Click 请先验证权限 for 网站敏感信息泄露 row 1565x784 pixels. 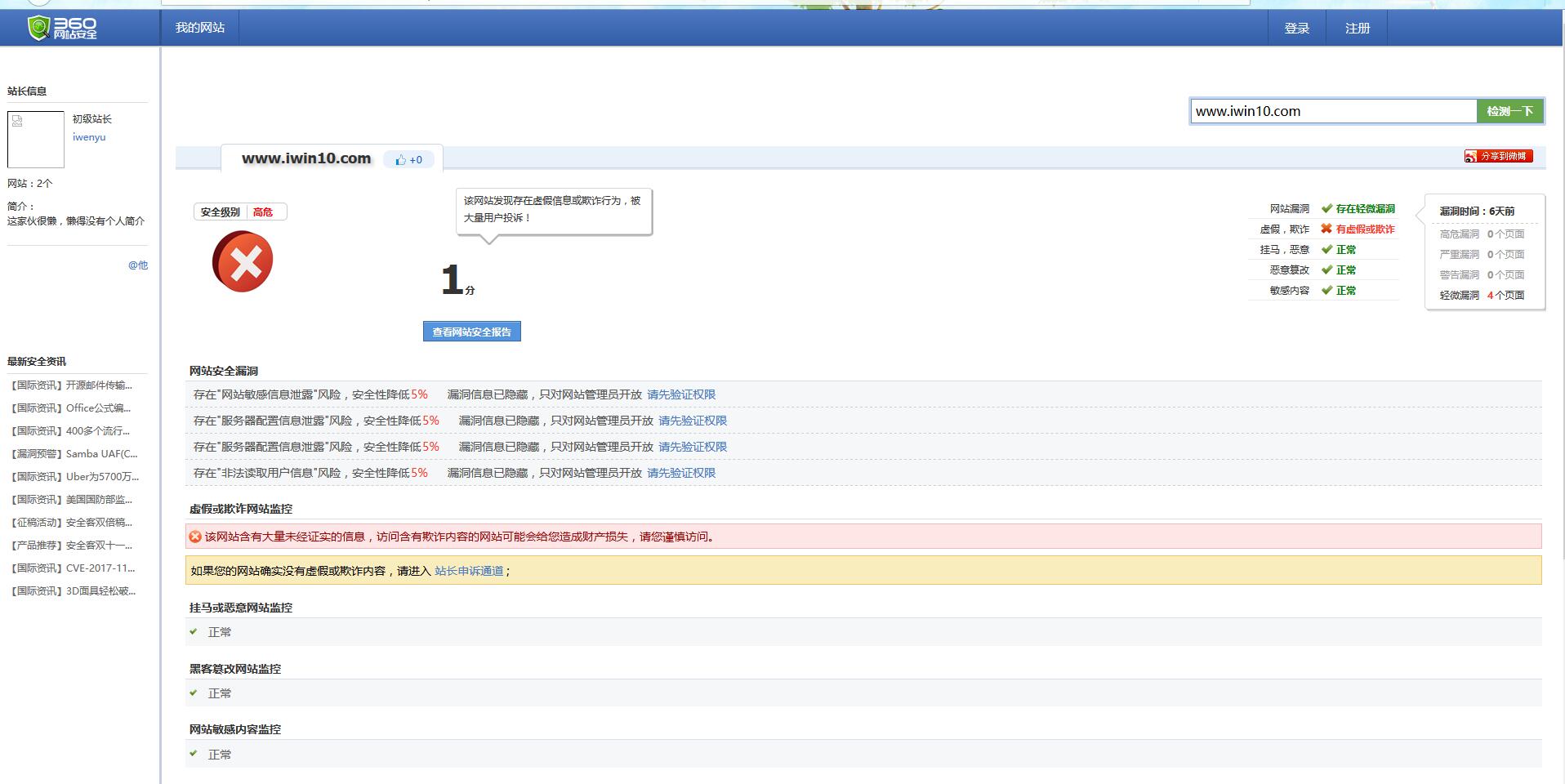(x=681, y=394)
